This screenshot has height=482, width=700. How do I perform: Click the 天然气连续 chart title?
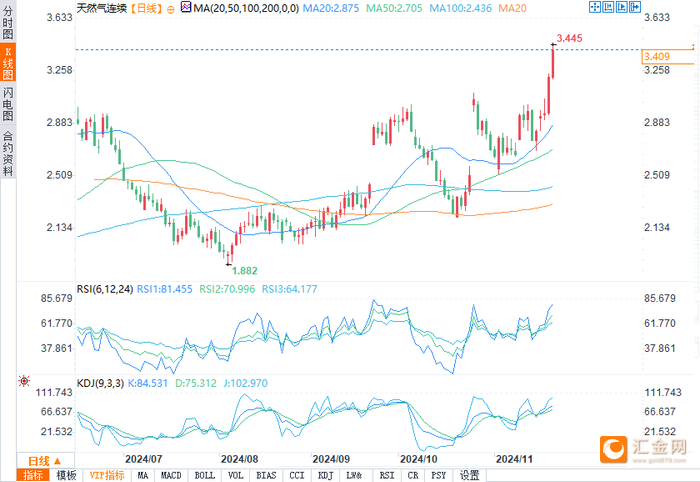[x=102, y=8]
